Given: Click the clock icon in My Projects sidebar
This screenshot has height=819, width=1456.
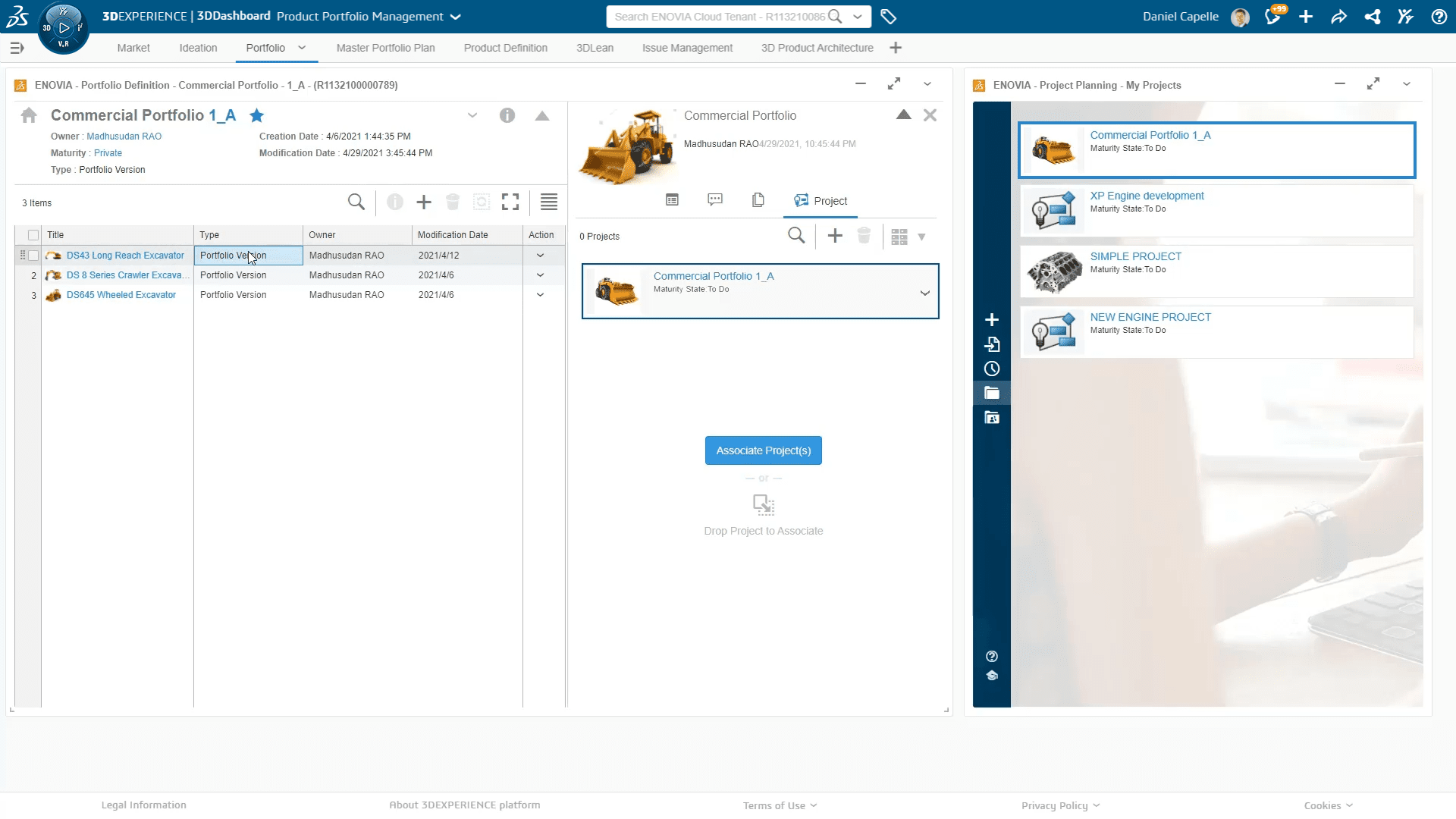Looking at the screenshot, I should click(992, 369).
